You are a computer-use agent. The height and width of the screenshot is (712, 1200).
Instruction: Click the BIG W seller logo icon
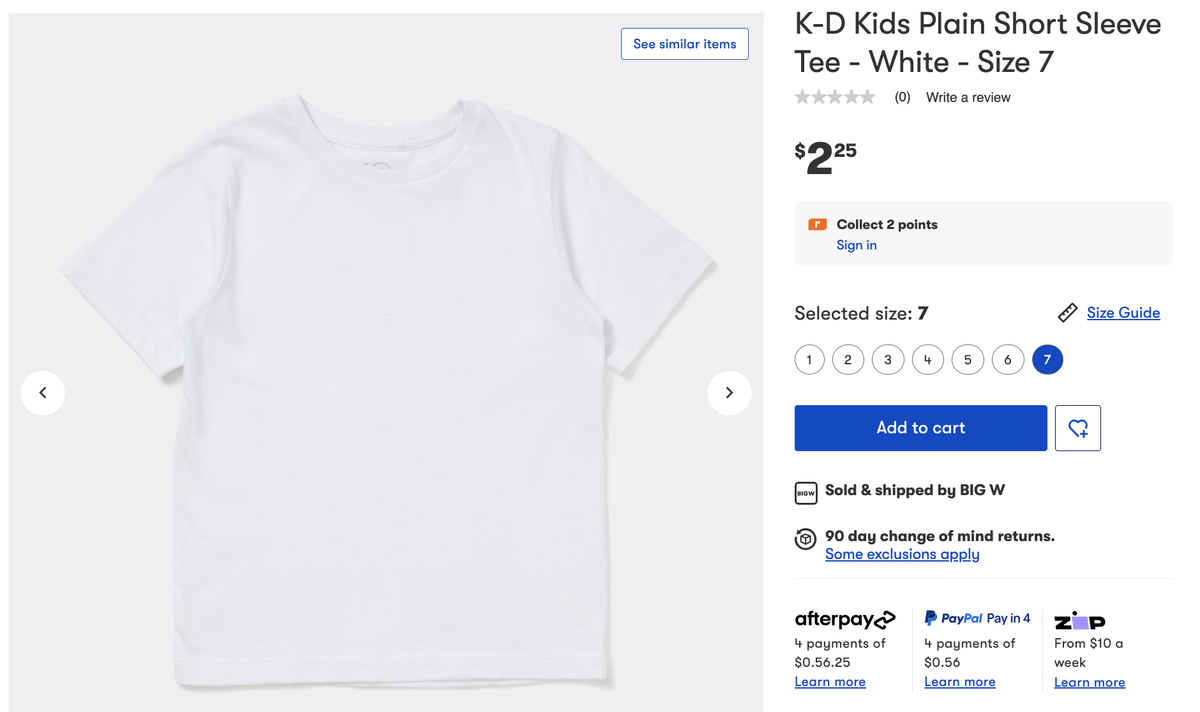point(806,492)
